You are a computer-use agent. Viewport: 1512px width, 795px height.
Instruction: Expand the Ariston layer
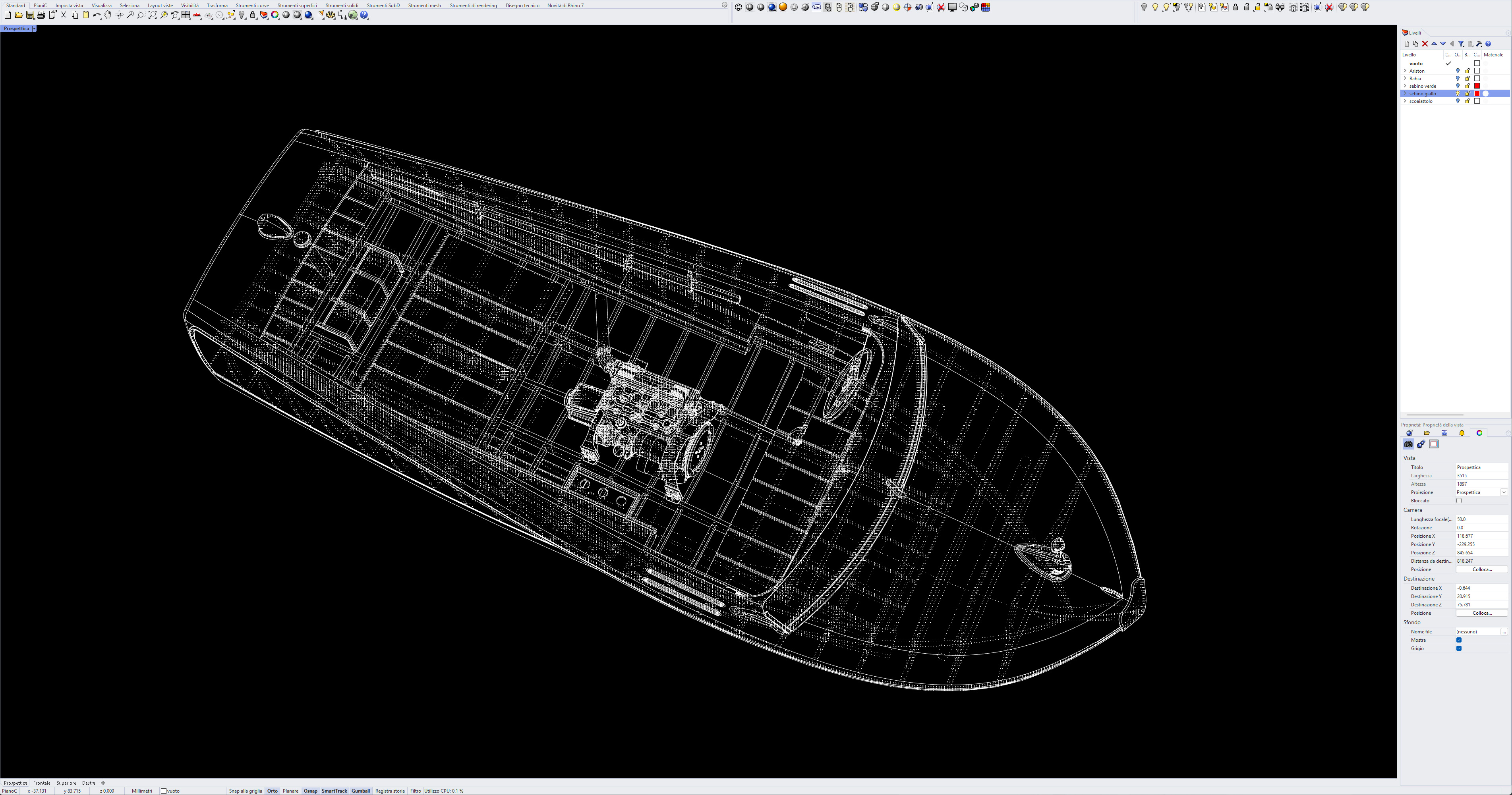[1405, 71]
